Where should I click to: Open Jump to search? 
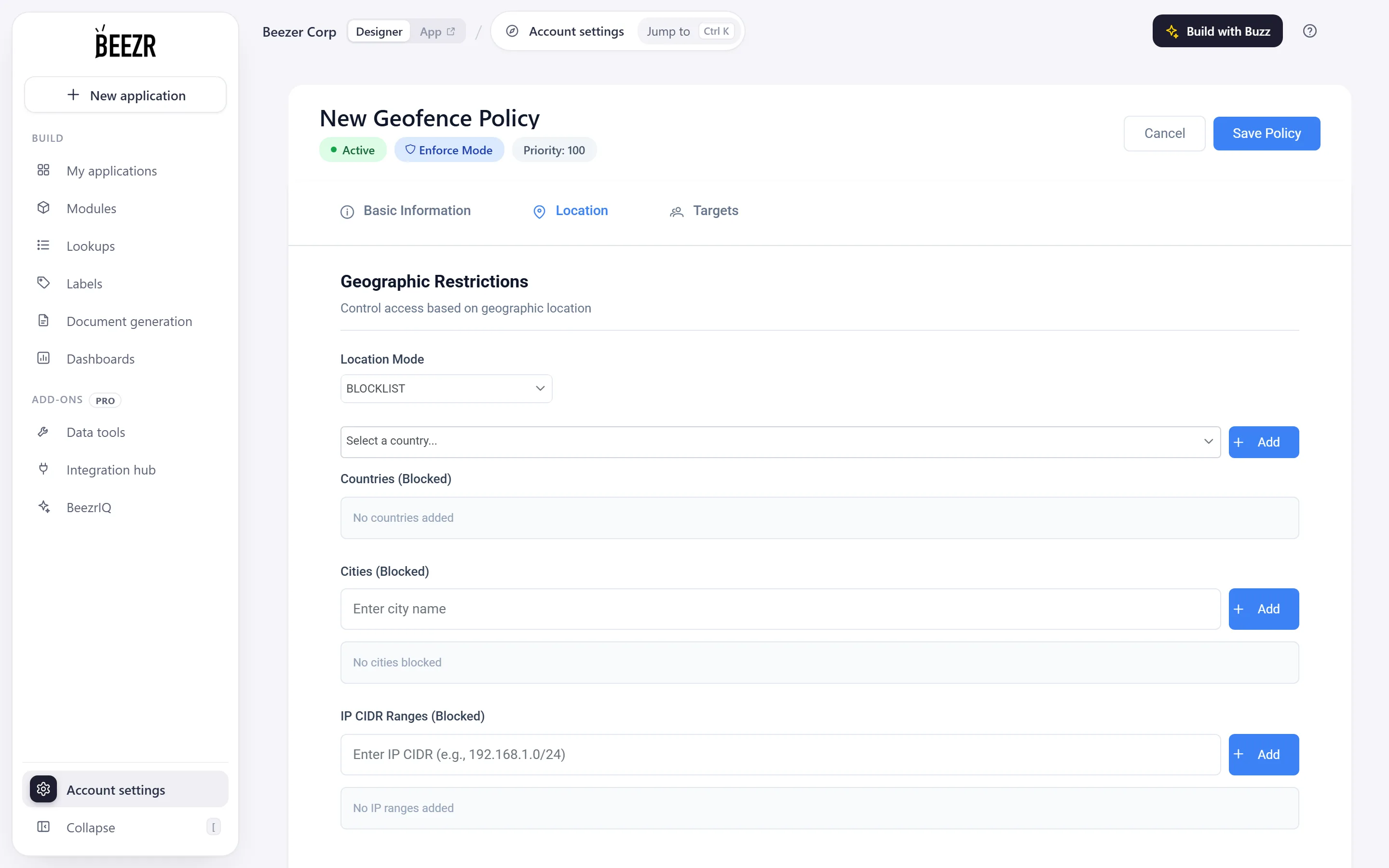[x=689, y=31]
